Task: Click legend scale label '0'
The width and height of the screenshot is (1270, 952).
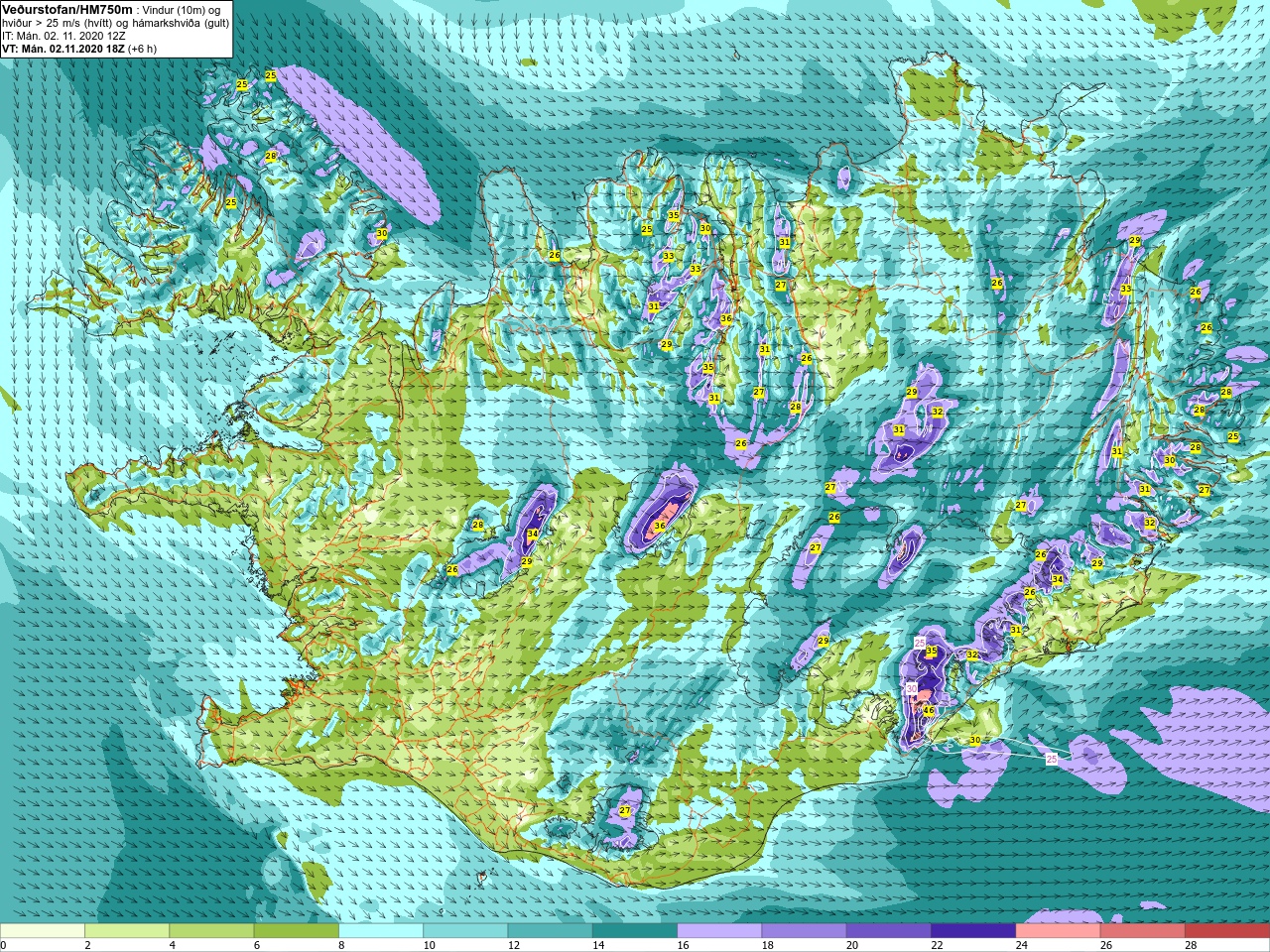Action: 3,945
